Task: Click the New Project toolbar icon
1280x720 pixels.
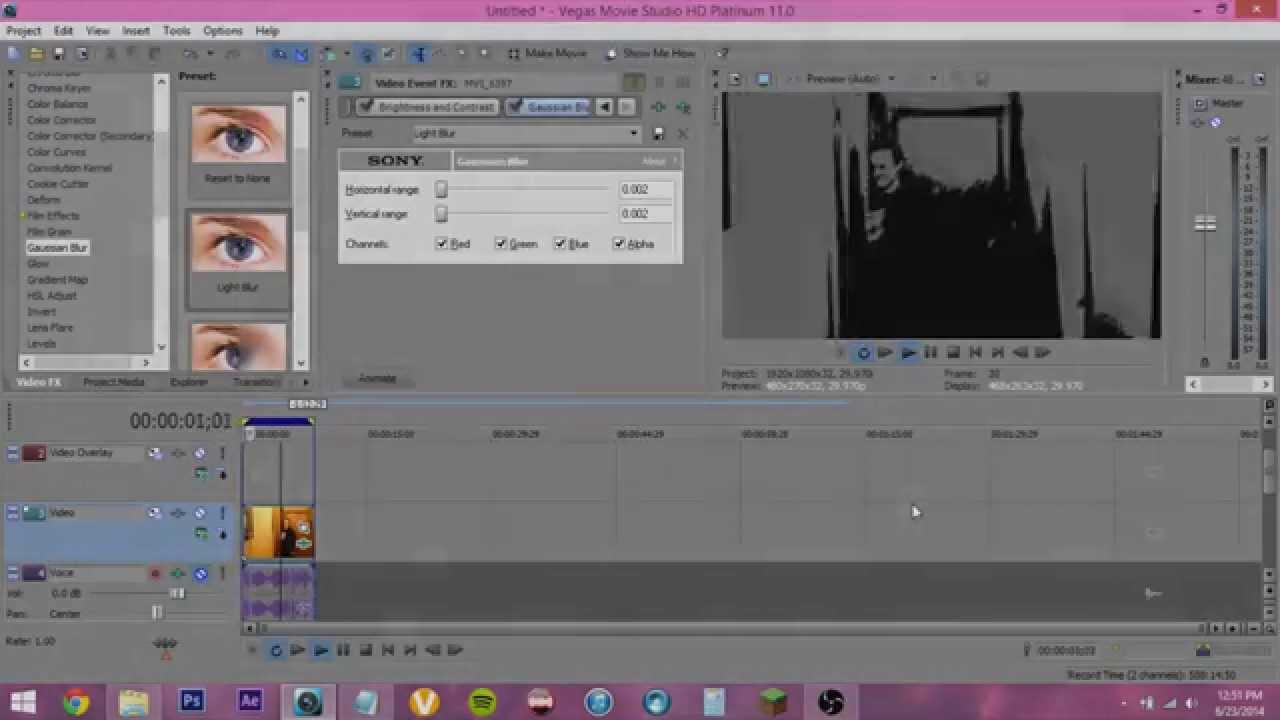Action: [14, 53]
